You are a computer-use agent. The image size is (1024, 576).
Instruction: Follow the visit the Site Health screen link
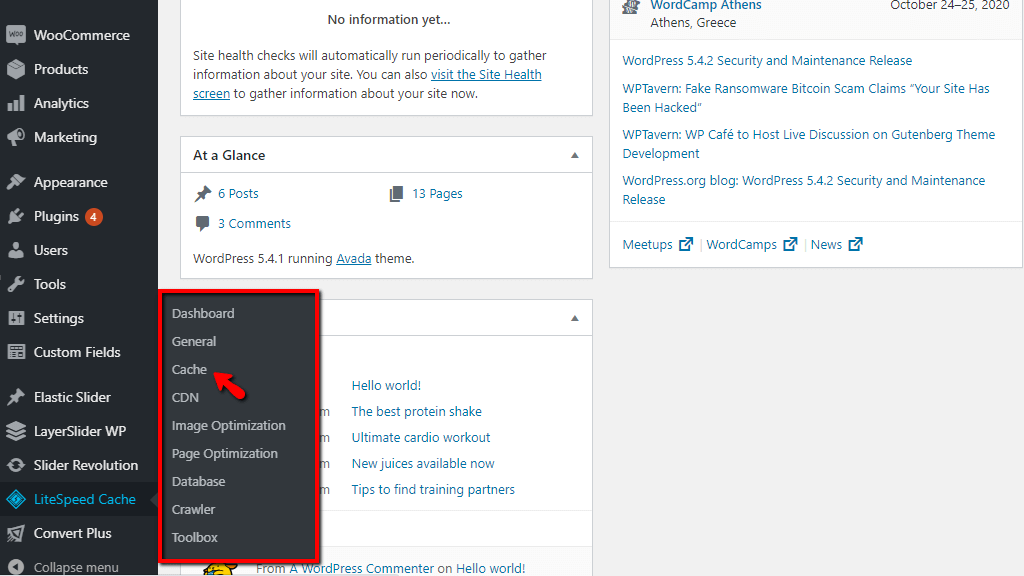pyautogui.click(x=486, y=74)
